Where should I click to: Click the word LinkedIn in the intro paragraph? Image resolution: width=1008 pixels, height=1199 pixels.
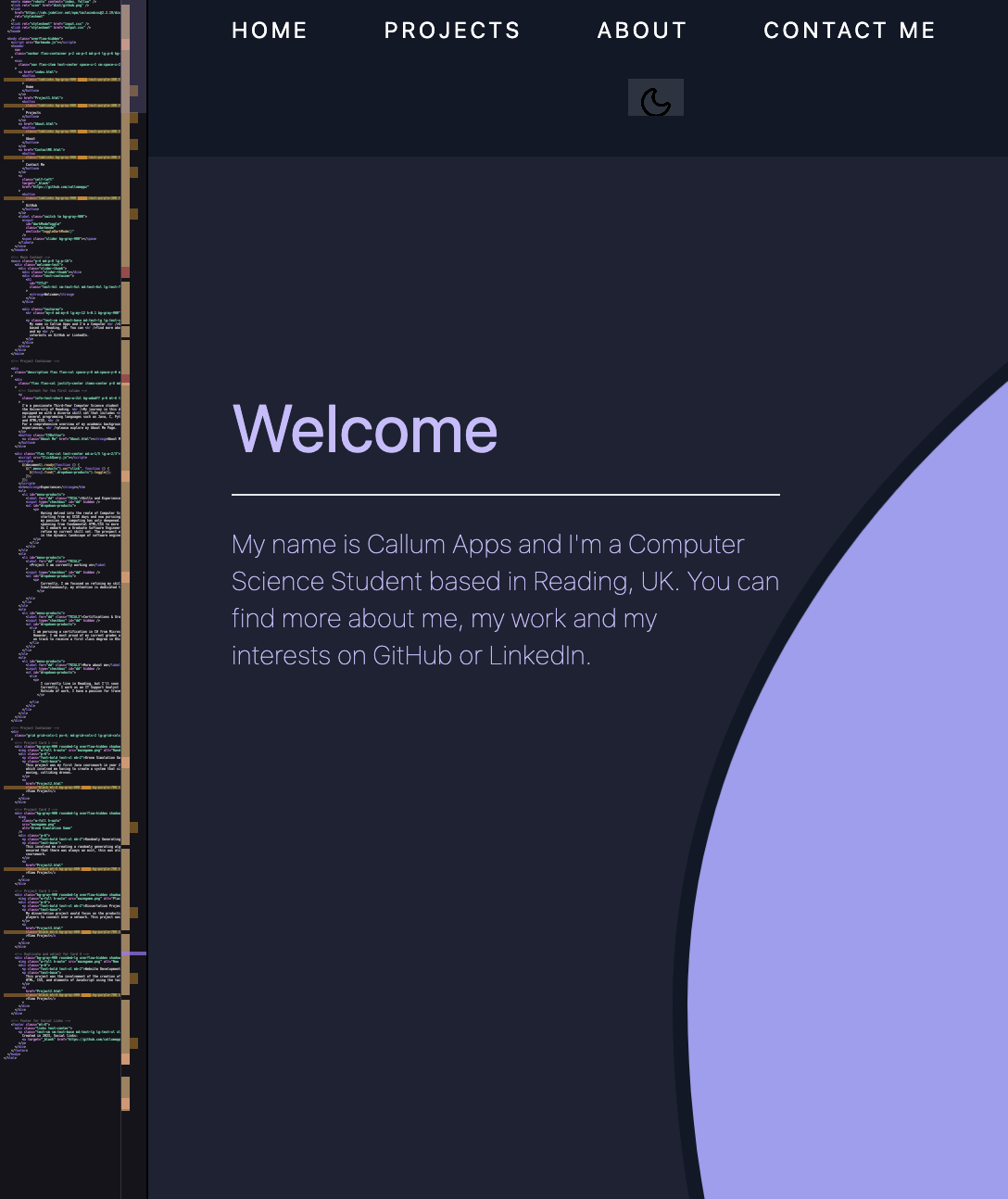(x=537, y=655)
